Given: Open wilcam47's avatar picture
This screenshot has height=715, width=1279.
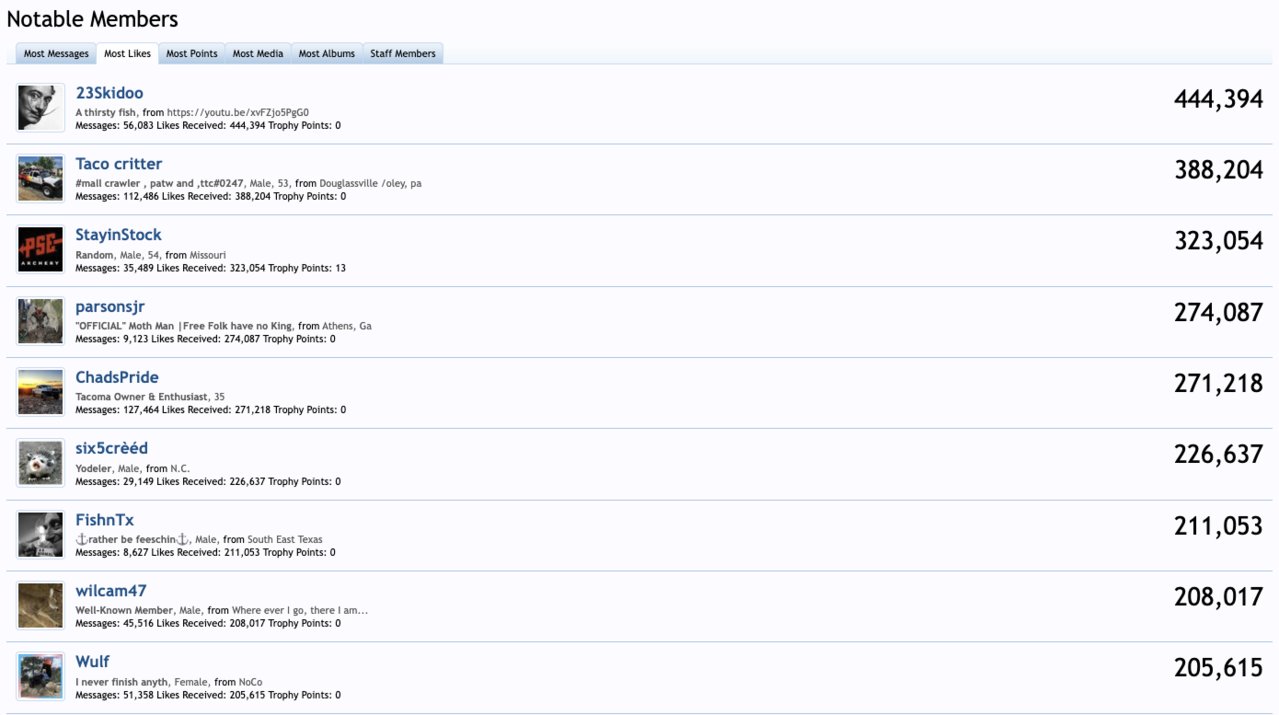Looking at the screenshot, I should (x=40, y=606).
